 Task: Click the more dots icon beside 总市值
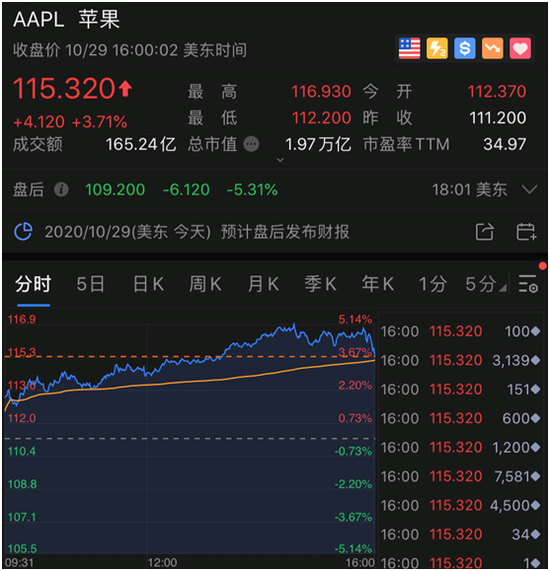pos(251,144)
